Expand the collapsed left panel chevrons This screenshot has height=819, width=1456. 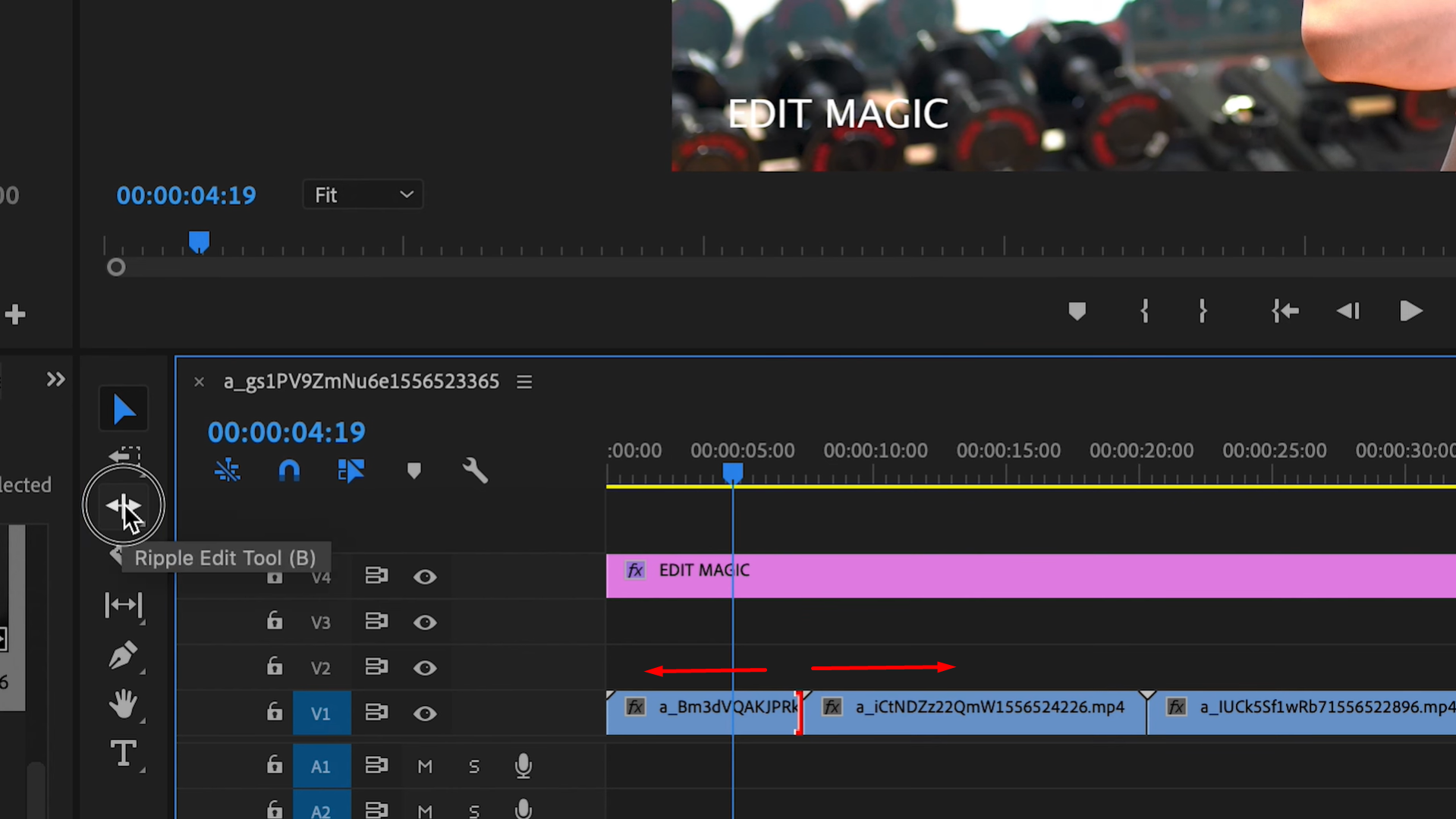pos(55,379)
